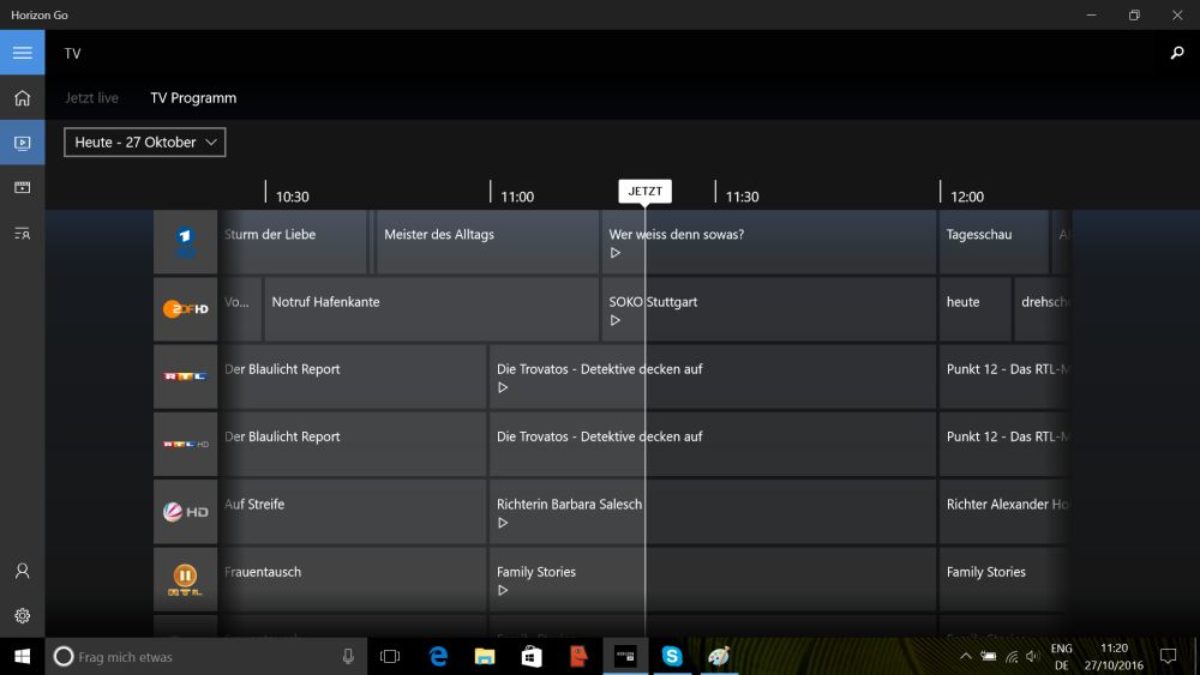Play SOKO Stuttgart using its play icon
1200x675 pixels.
coord(616,321)
